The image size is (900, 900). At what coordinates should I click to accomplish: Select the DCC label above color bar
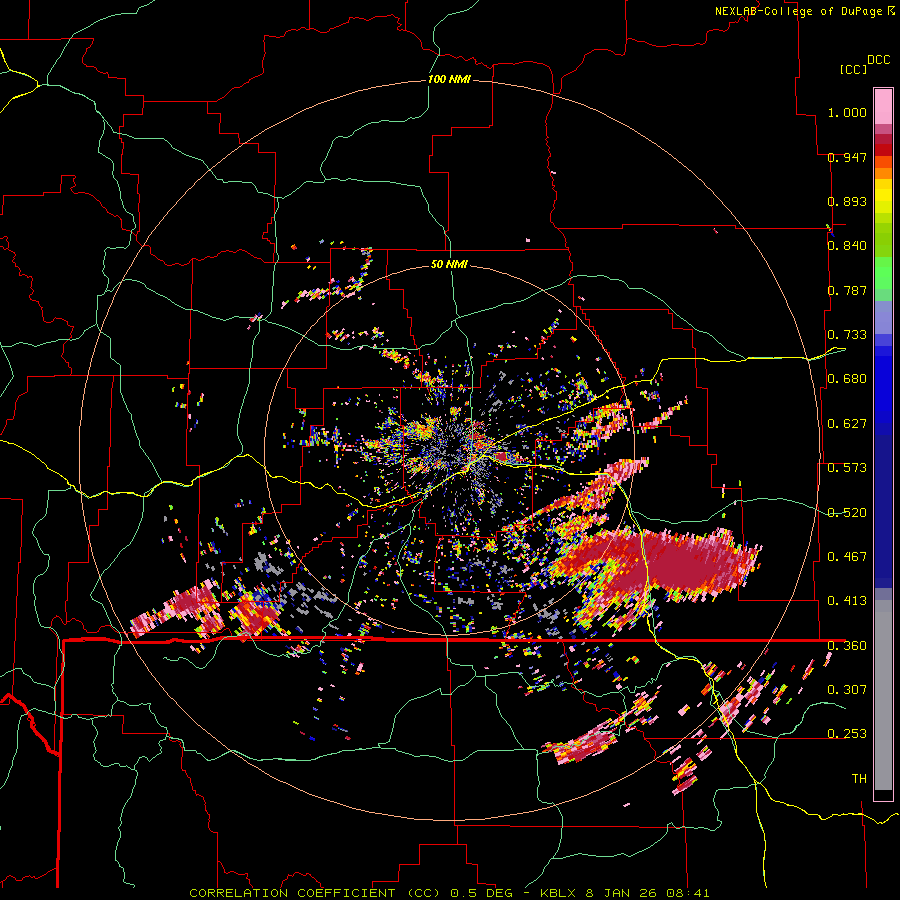click(878, 60)
